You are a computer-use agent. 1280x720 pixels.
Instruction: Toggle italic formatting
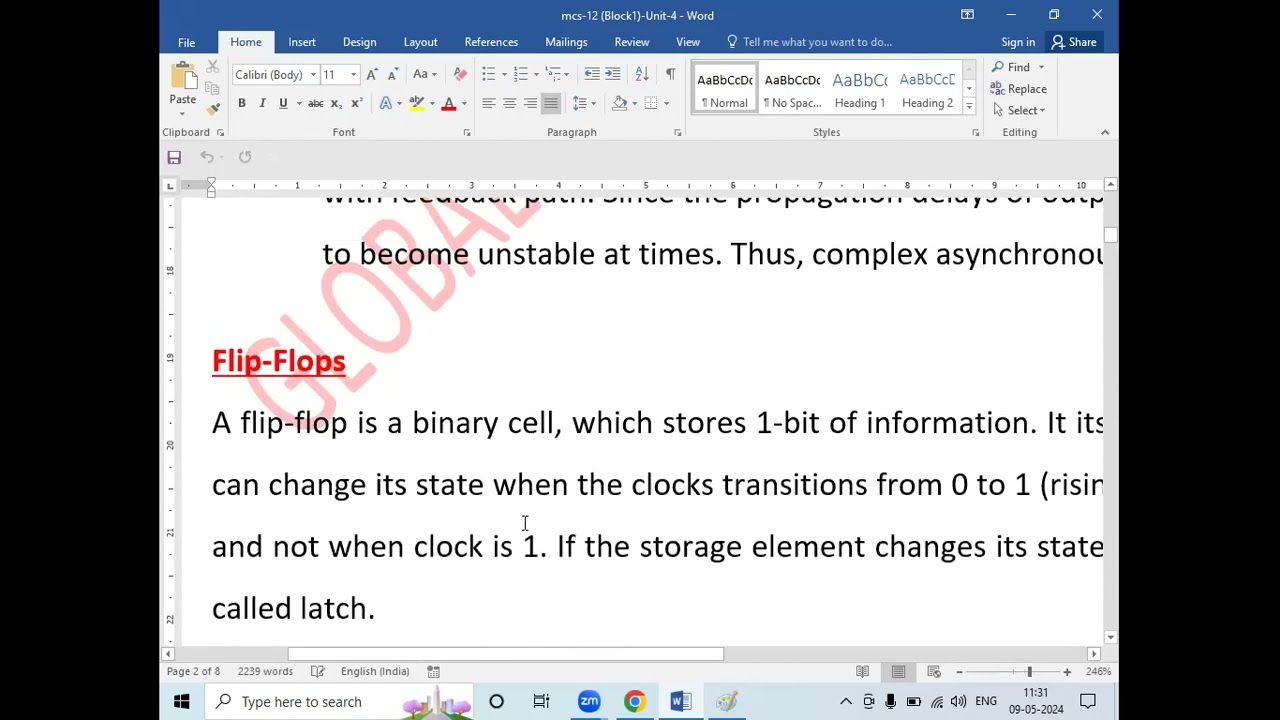coord(262,104)
